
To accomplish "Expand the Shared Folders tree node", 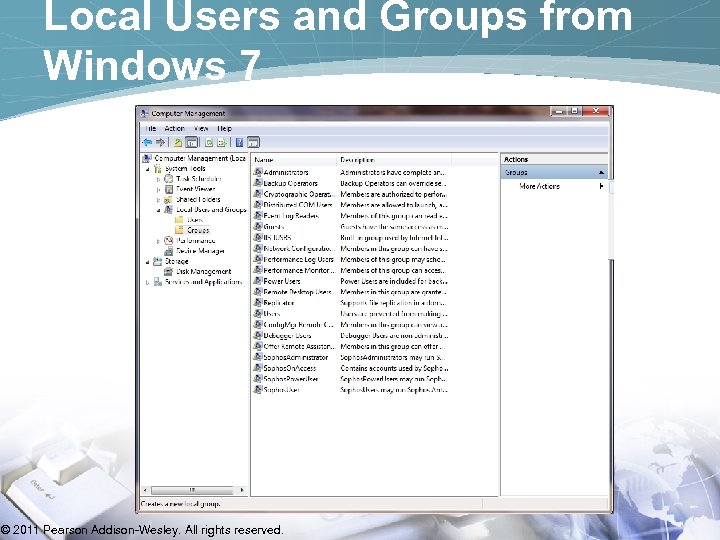I will (x=158, y=200).
